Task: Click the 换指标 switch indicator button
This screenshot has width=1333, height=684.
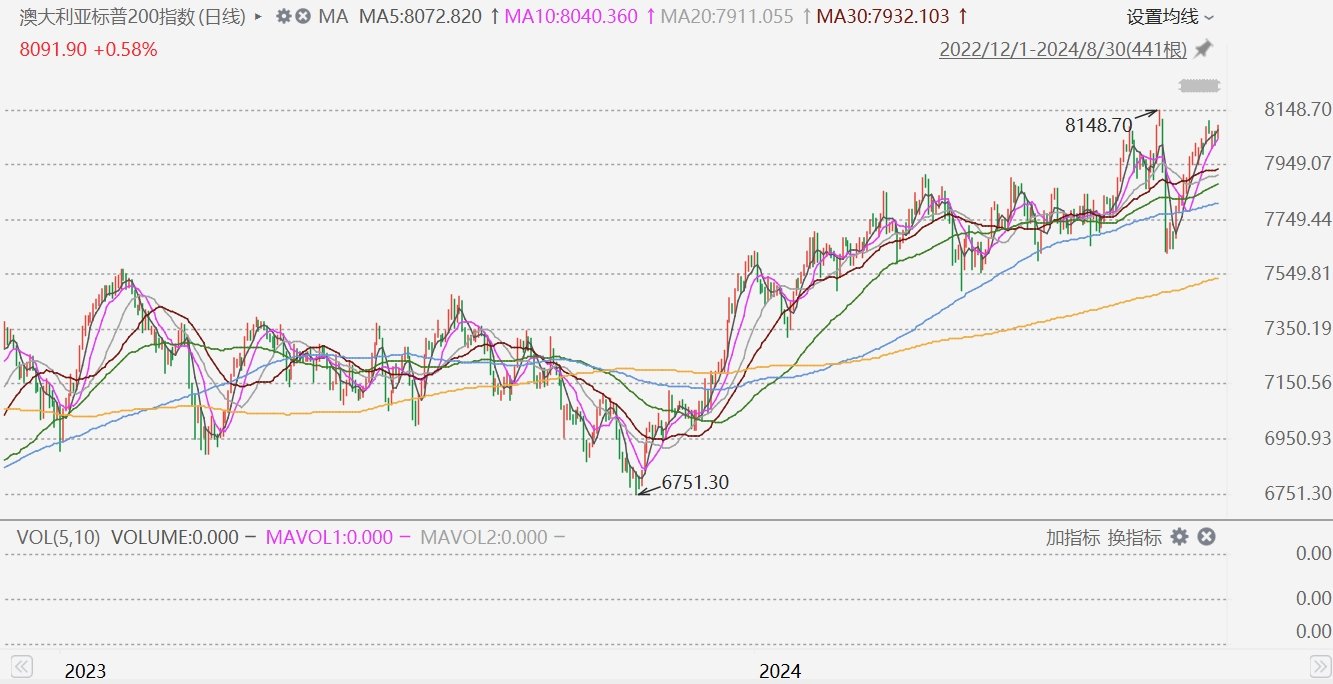Action: coord(1134,537)
